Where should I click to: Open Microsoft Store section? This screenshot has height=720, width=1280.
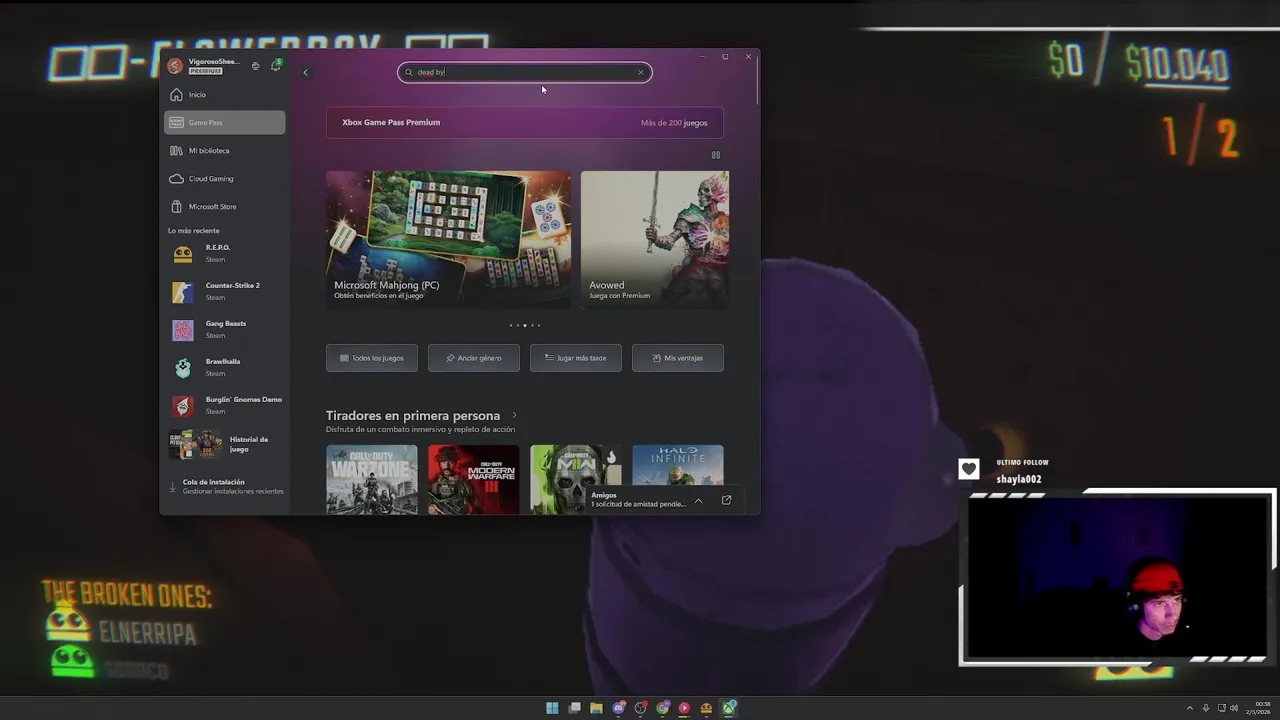(225, 207)
